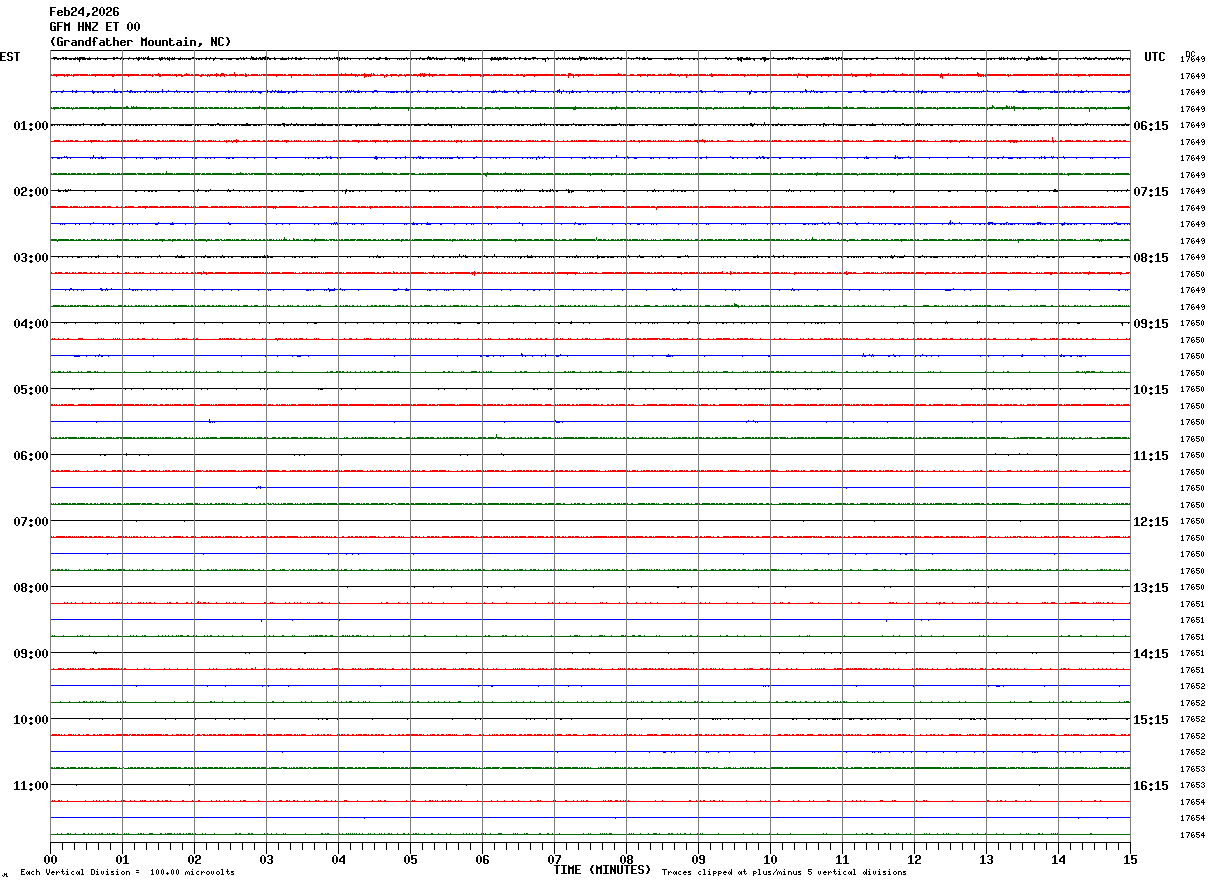Screen dimensions: 1210x886
Task: Pick minute tick 13 on the bottom axis
Action: pos(986,859)
